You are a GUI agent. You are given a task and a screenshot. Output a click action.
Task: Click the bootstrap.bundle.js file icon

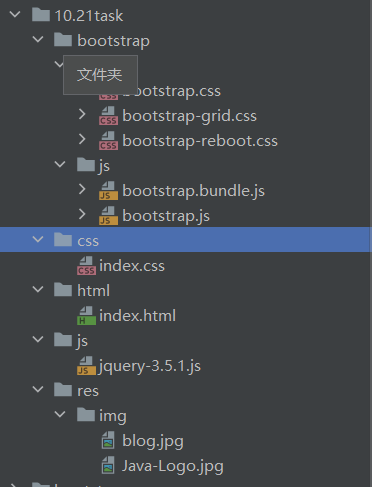point(108,191)
